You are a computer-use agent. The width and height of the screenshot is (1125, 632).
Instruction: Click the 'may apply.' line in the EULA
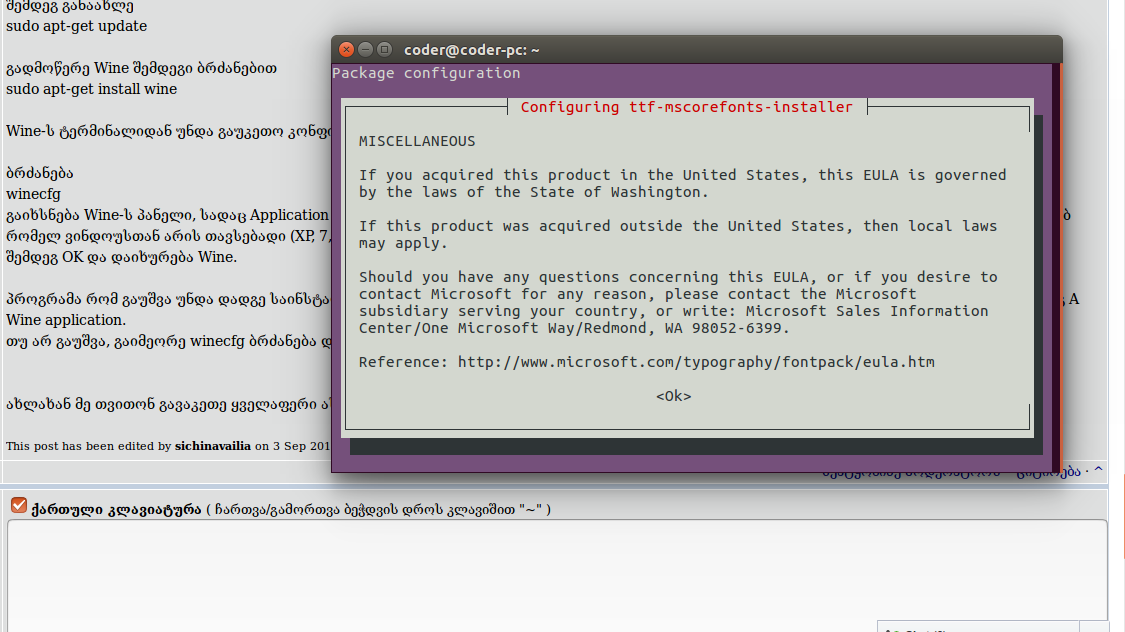(403, 243)
